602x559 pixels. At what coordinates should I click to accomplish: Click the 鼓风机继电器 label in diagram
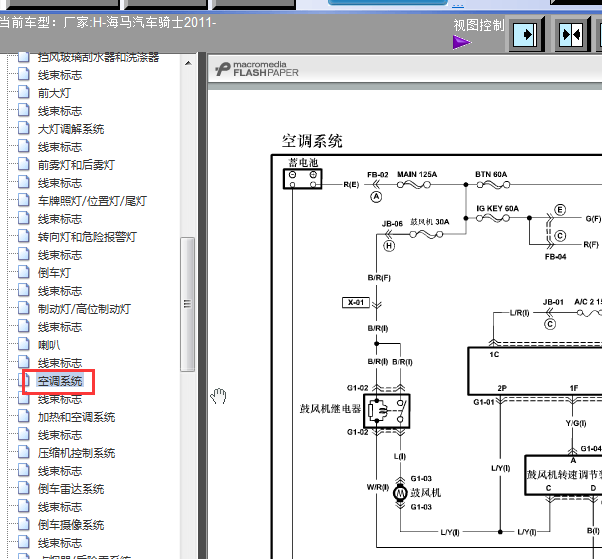(x=330, y=408)
